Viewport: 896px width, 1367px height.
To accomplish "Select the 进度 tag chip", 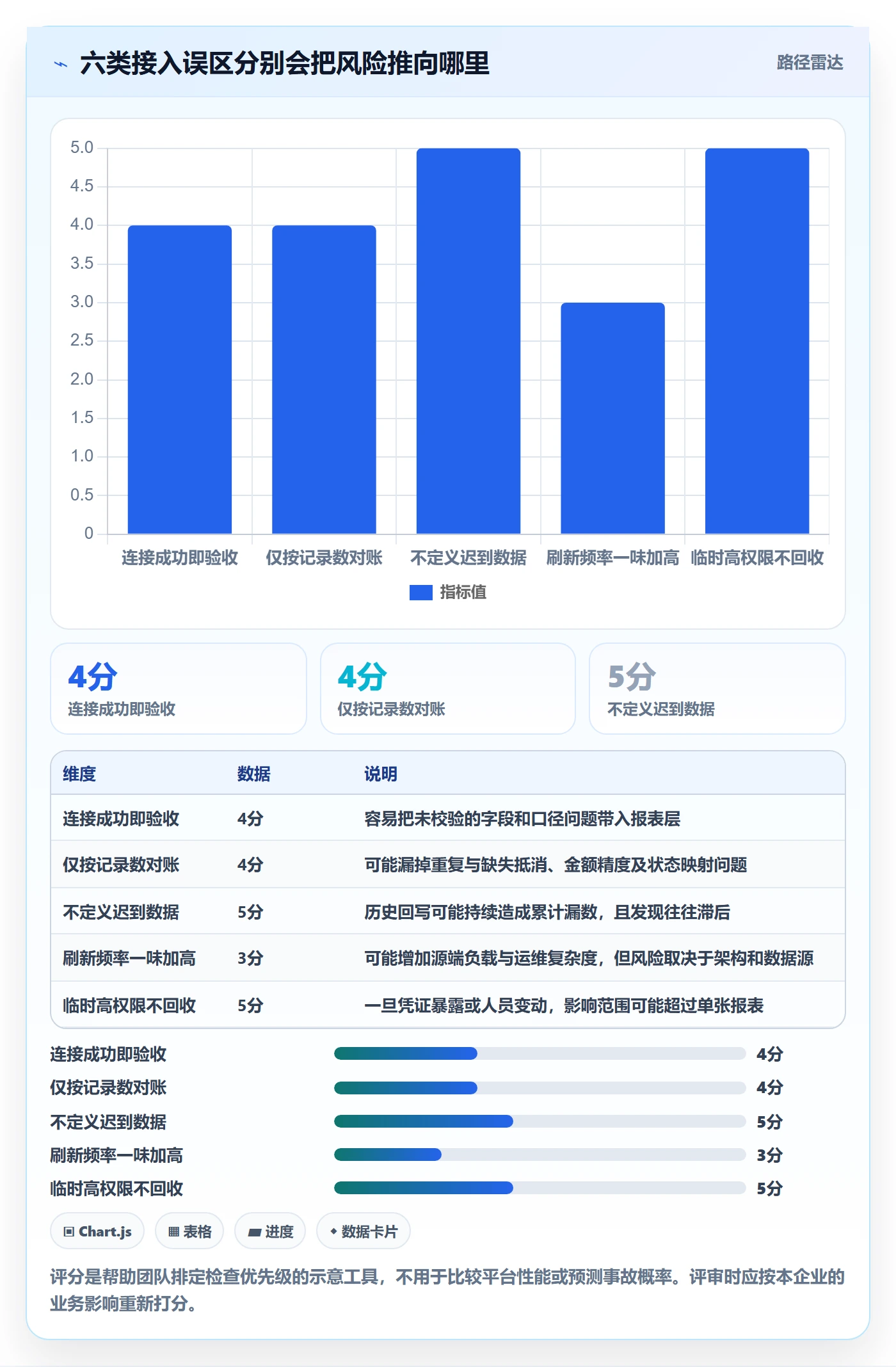I will click(x=270, y=1231).
